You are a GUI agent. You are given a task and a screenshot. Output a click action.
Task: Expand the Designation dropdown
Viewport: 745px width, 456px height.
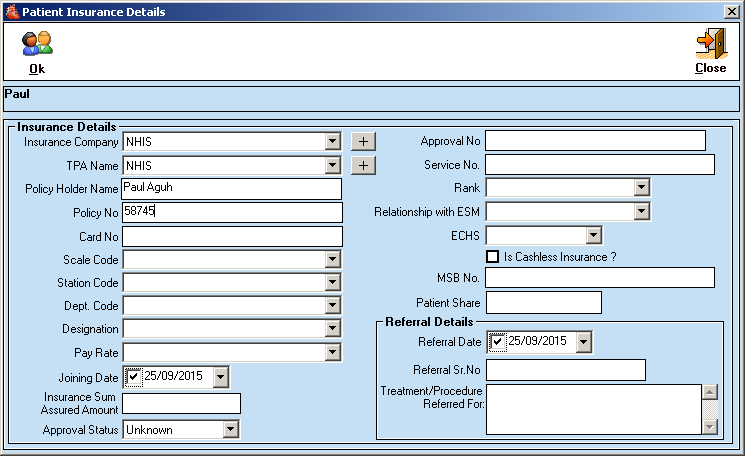pyautogui.click(x=333, y=329)
